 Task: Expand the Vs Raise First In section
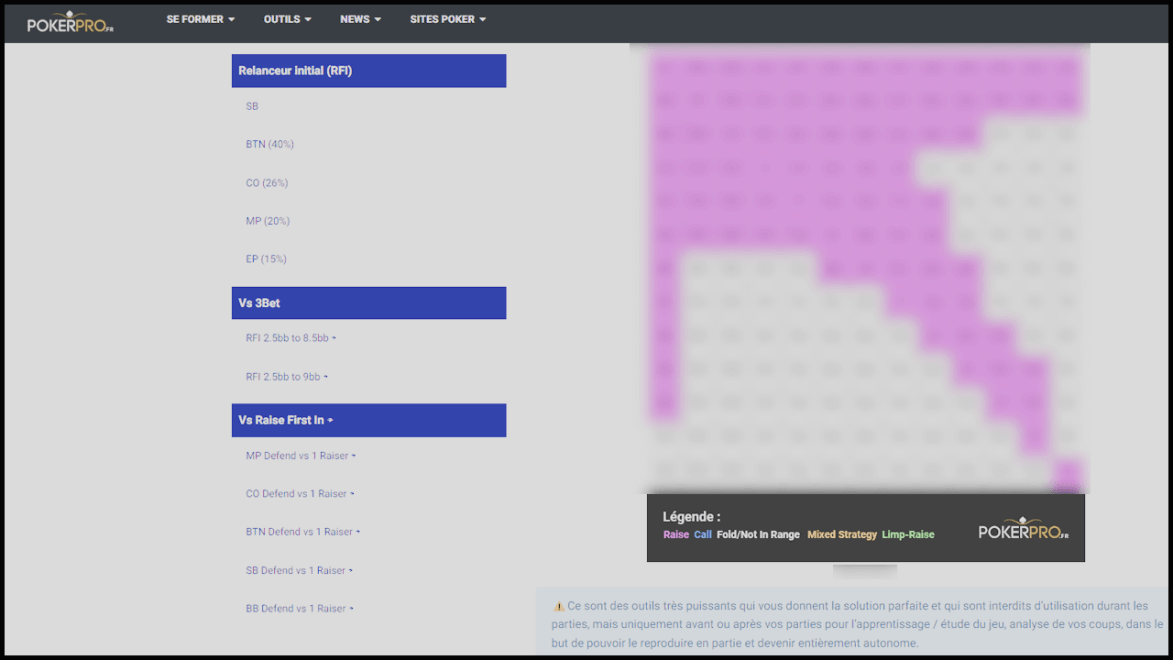(x=286, y=420)
